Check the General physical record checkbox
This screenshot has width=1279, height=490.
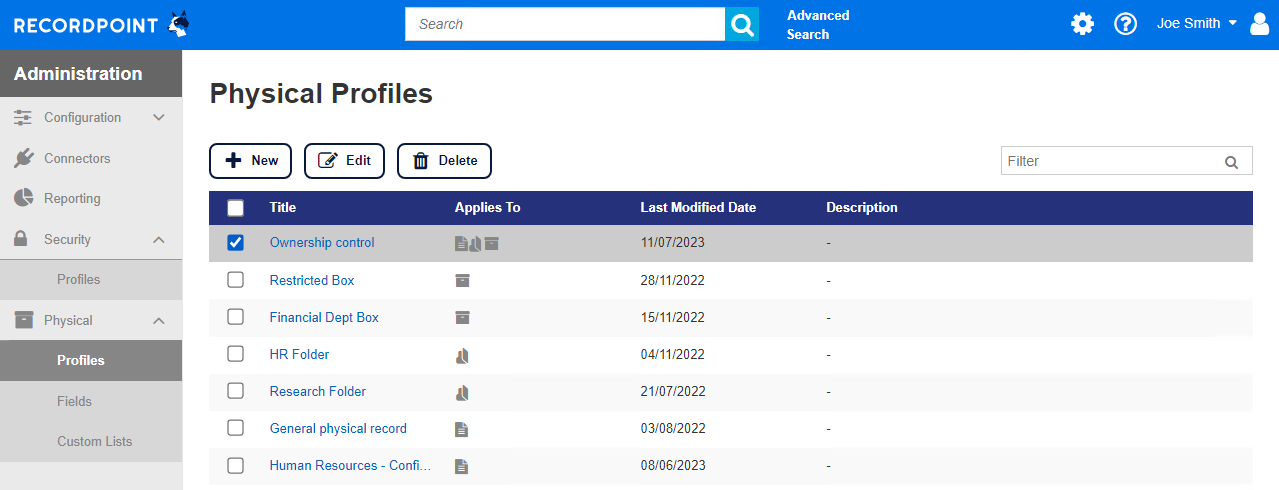235,428
